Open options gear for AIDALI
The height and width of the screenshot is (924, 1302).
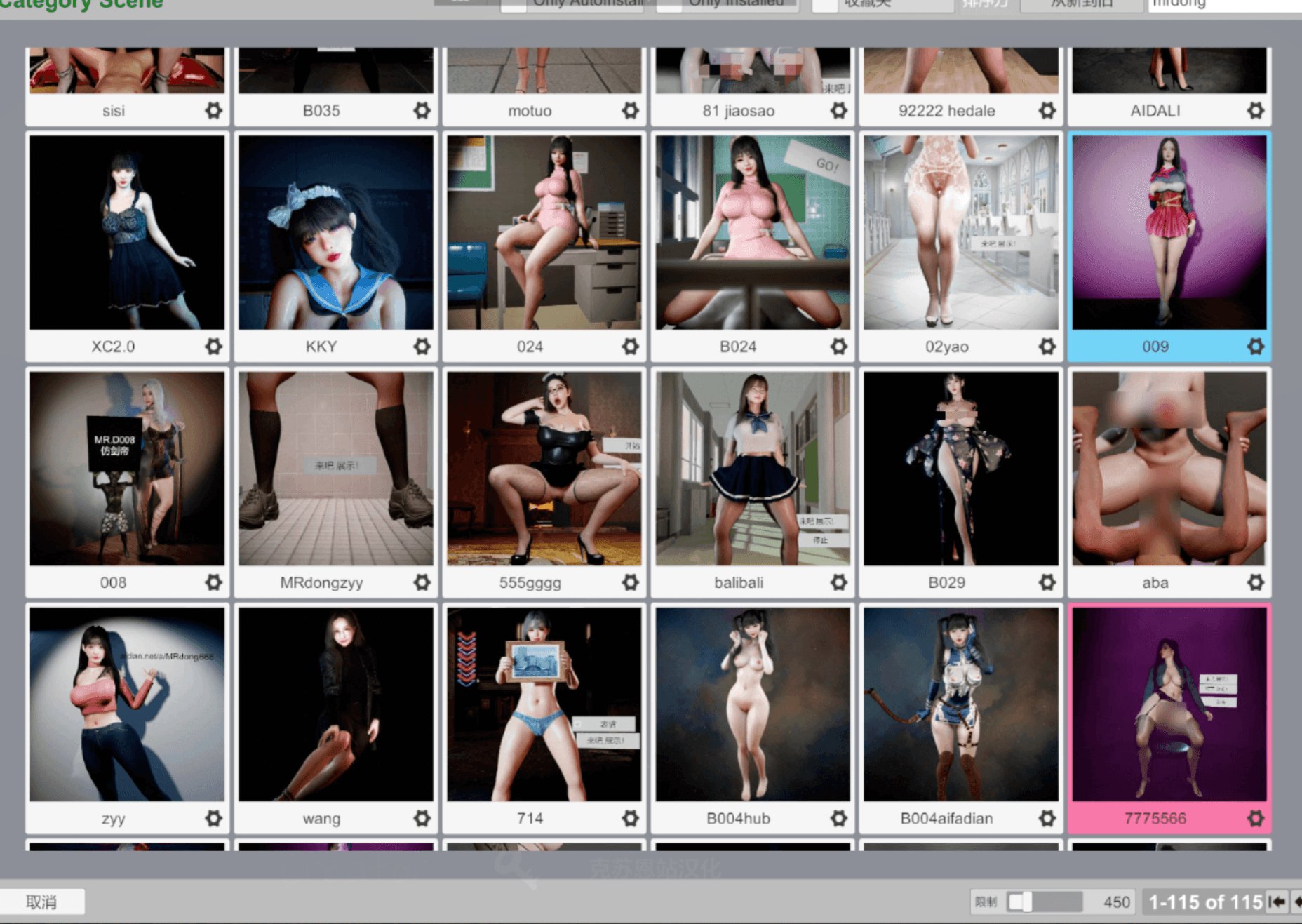(1255, 110)
